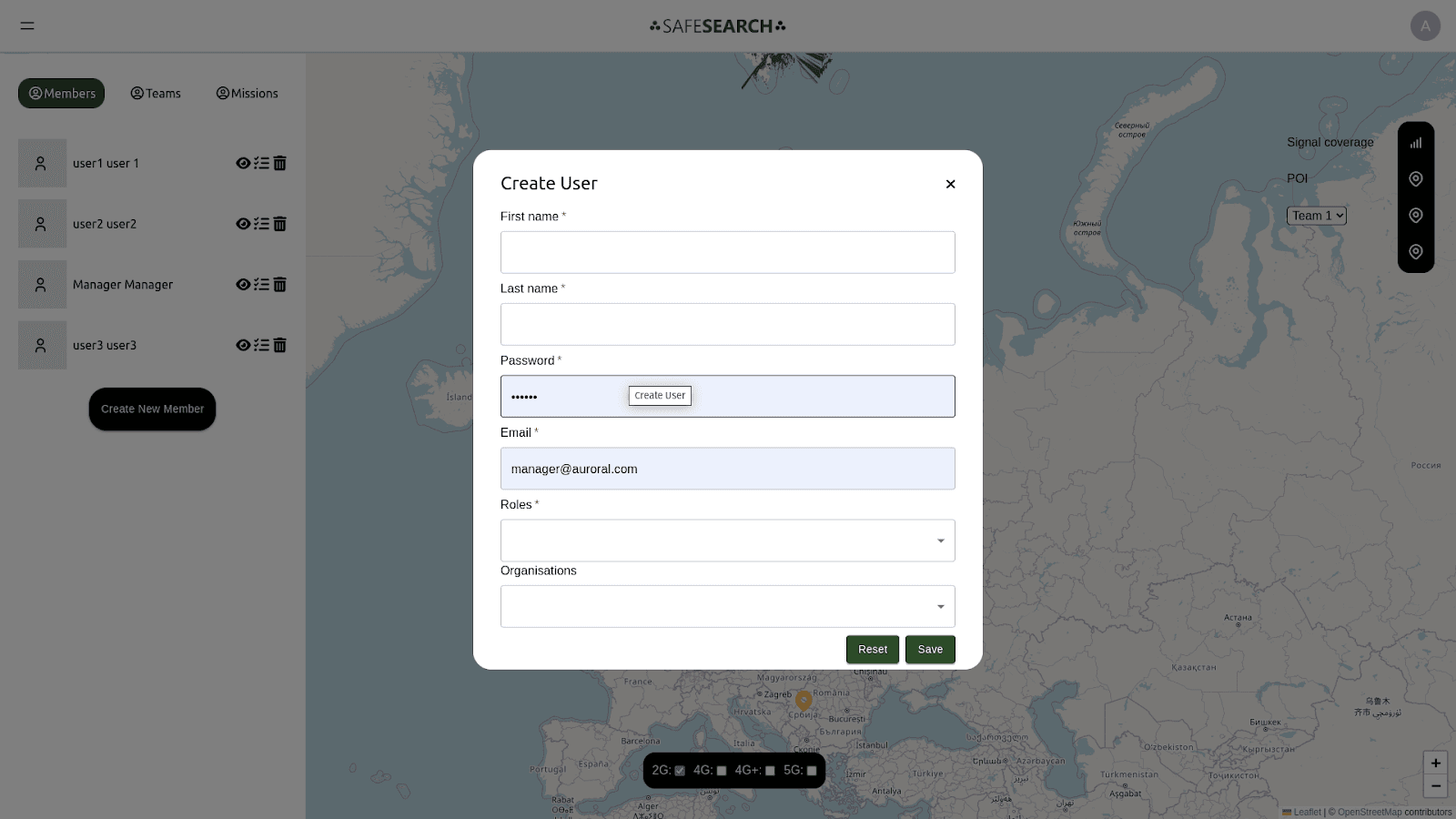Image resolution: width=1456 pixels, height=819 pixels.
Task: Switch to the Teams tab
Action: (x=156, y=94)
